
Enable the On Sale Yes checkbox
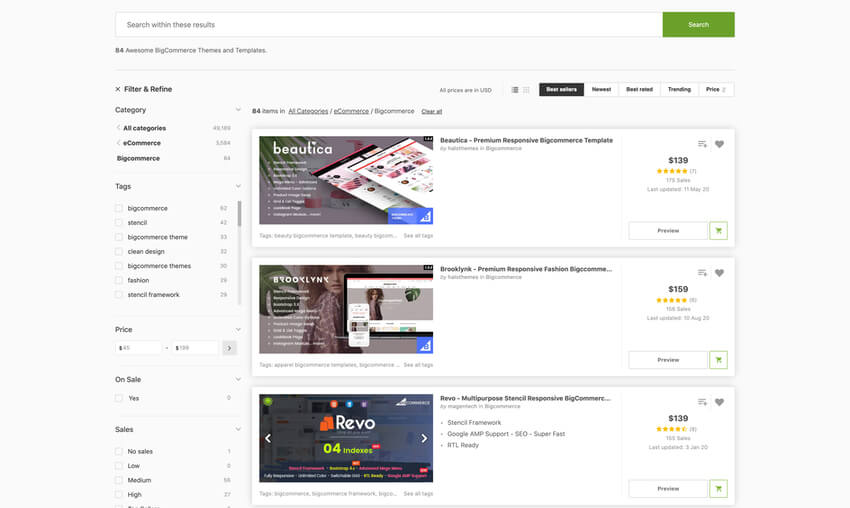[119, 398]
